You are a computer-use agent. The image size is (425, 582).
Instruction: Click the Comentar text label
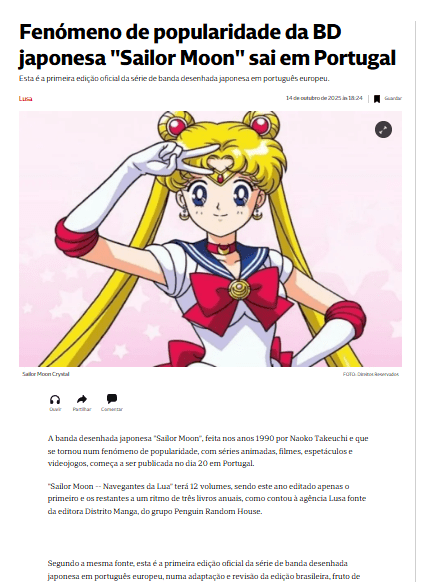click(112, 409)
